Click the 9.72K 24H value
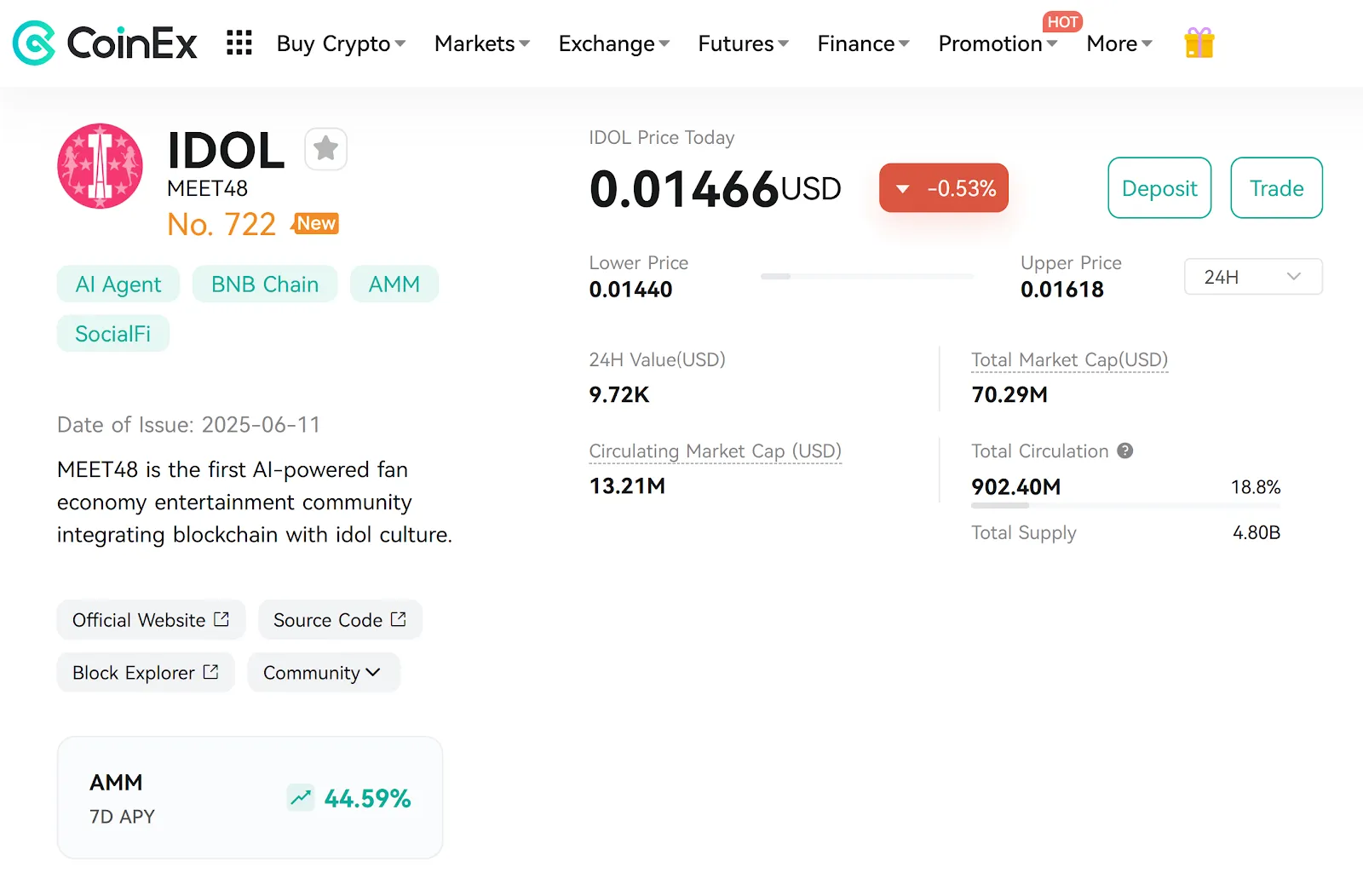 point(619,394)
